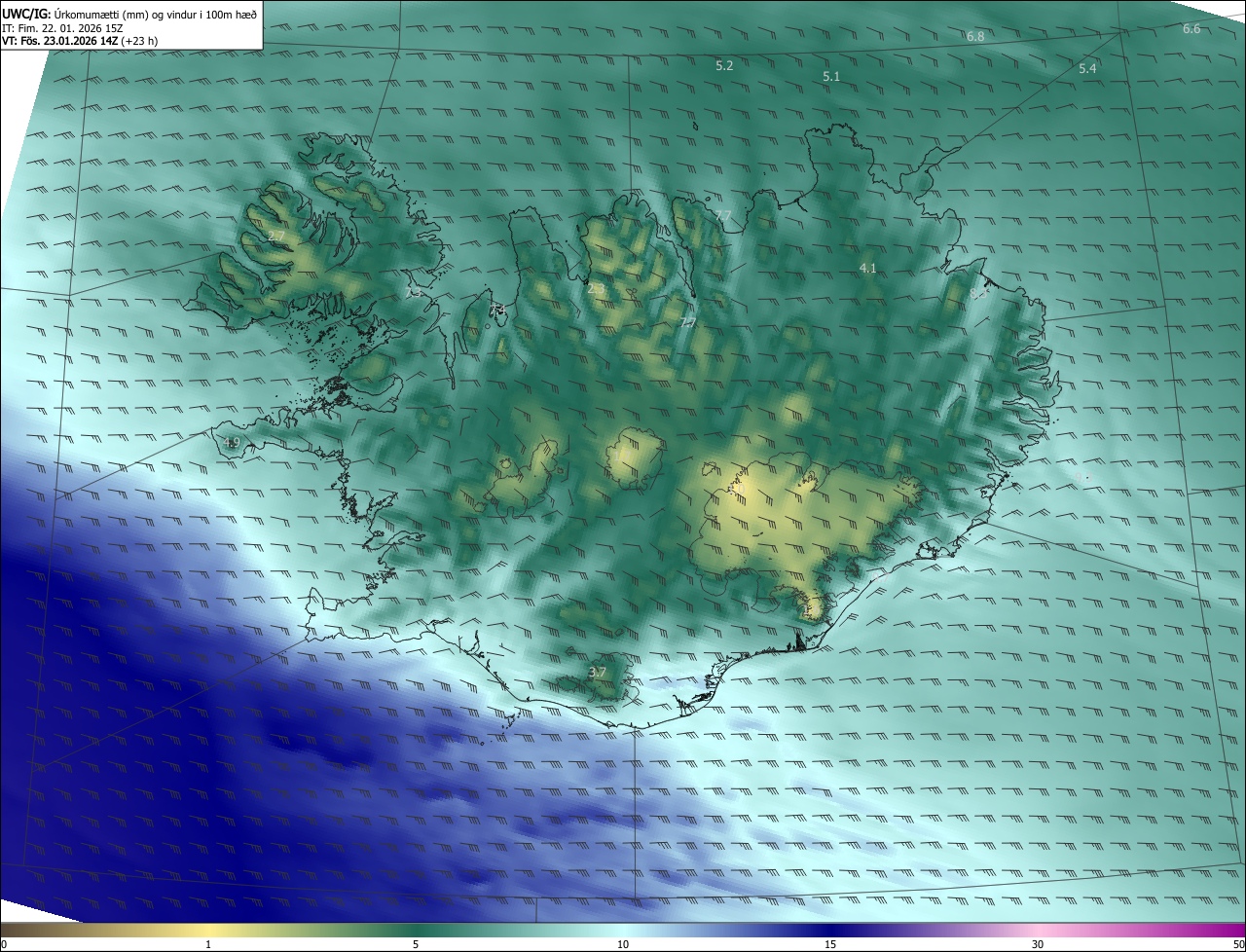Click the 5.1 value on the map
The width and height of the screenshot is (1246, 952).
pyautogui.click(x=831, y=76)
